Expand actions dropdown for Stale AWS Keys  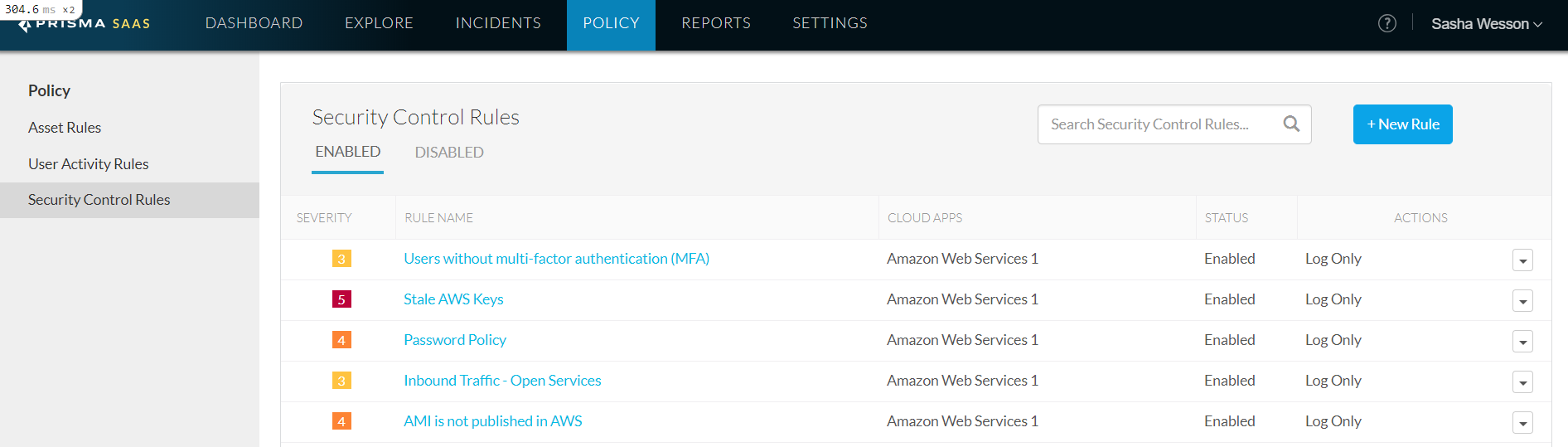1522,301
